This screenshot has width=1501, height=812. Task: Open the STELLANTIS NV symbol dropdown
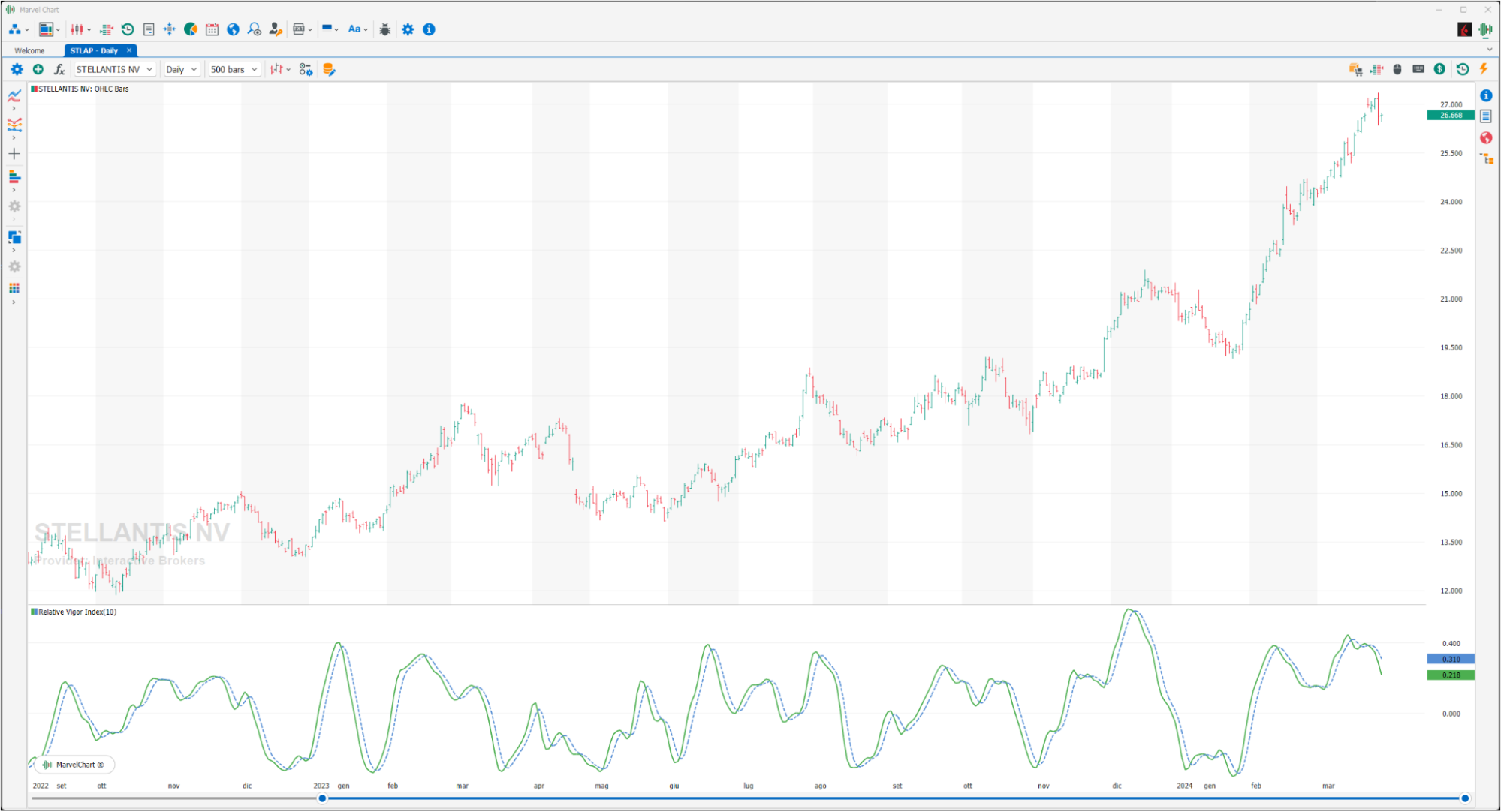pos(115,69)
